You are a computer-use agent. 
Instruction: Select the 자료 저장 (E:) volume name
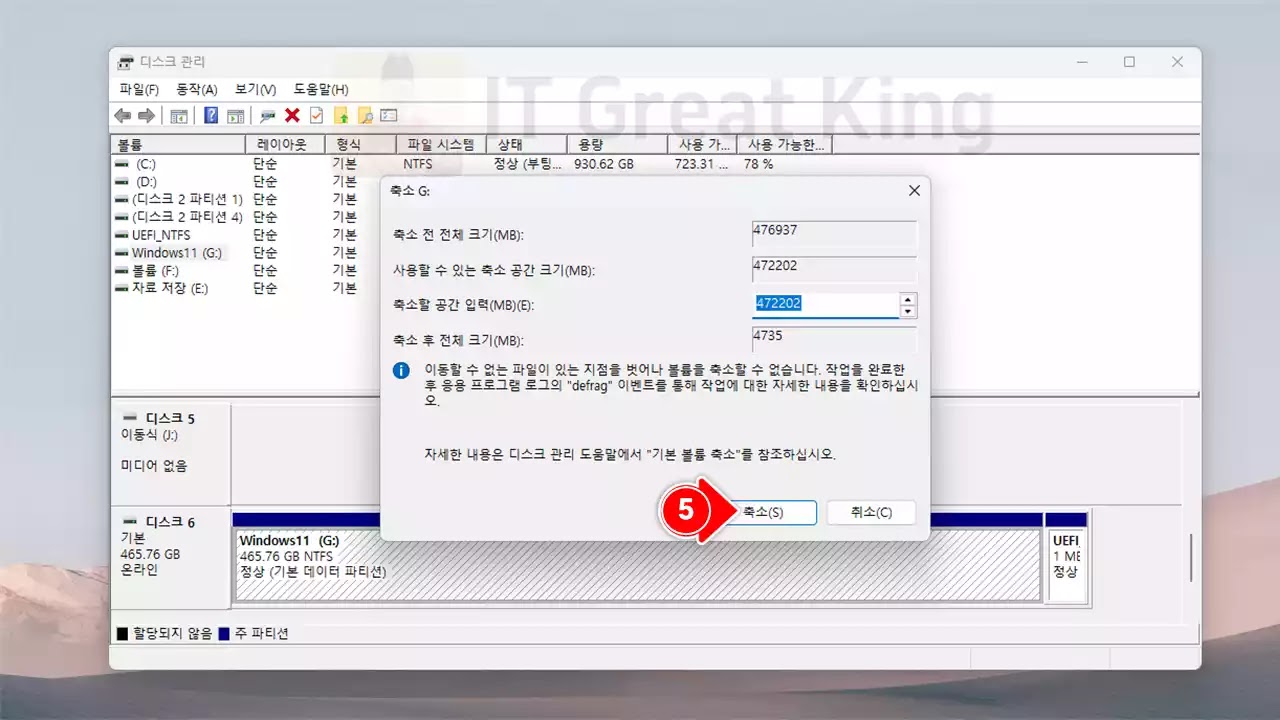pos(169,288)
